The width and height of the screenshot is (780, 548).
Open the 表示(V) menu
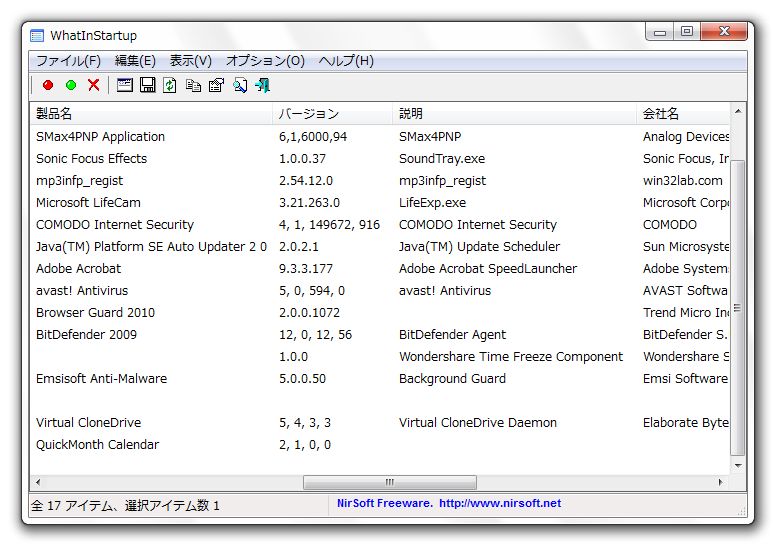[x=191, y=61]
